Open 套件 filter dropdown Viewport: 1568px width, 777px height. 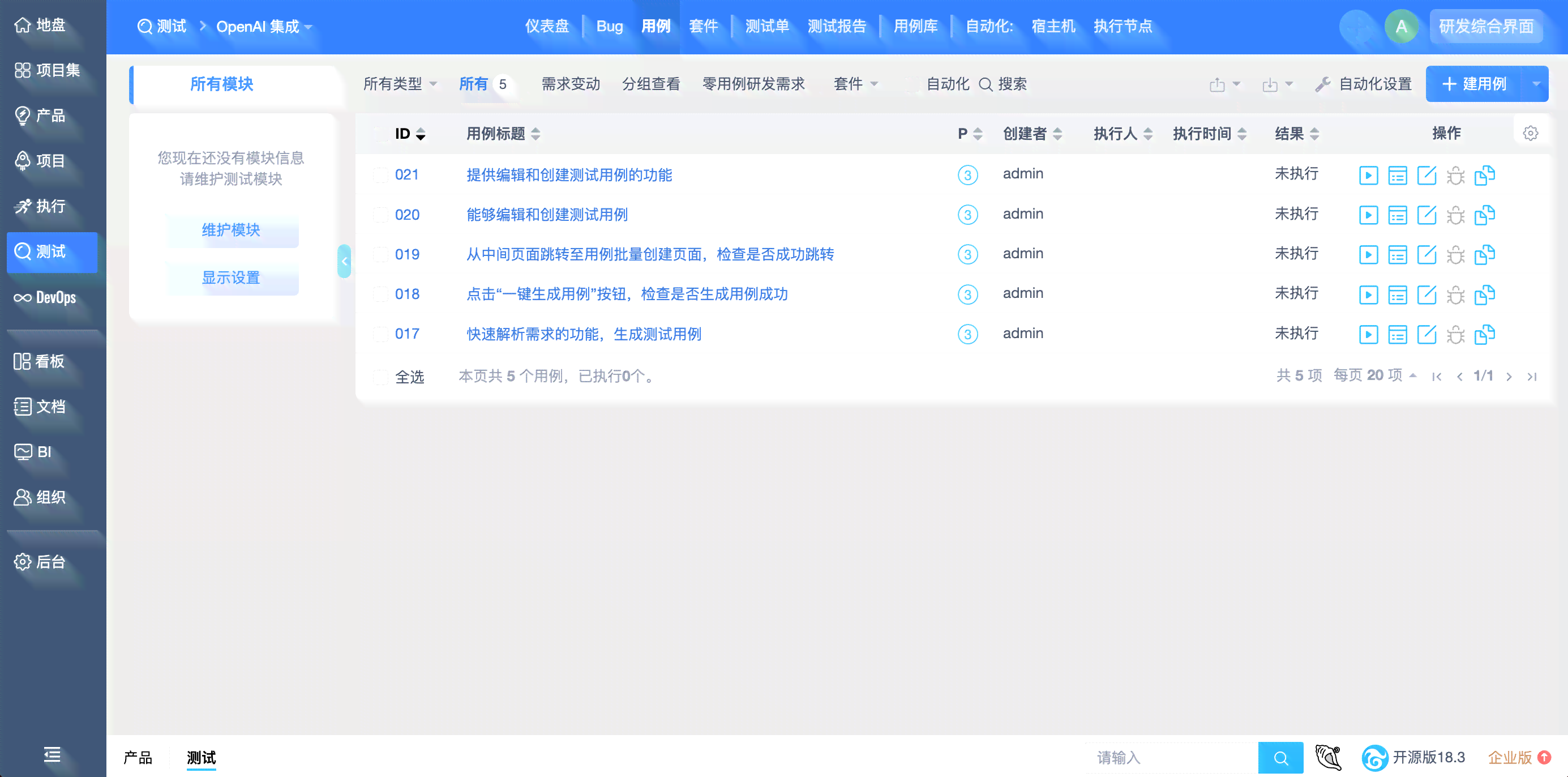855,84
